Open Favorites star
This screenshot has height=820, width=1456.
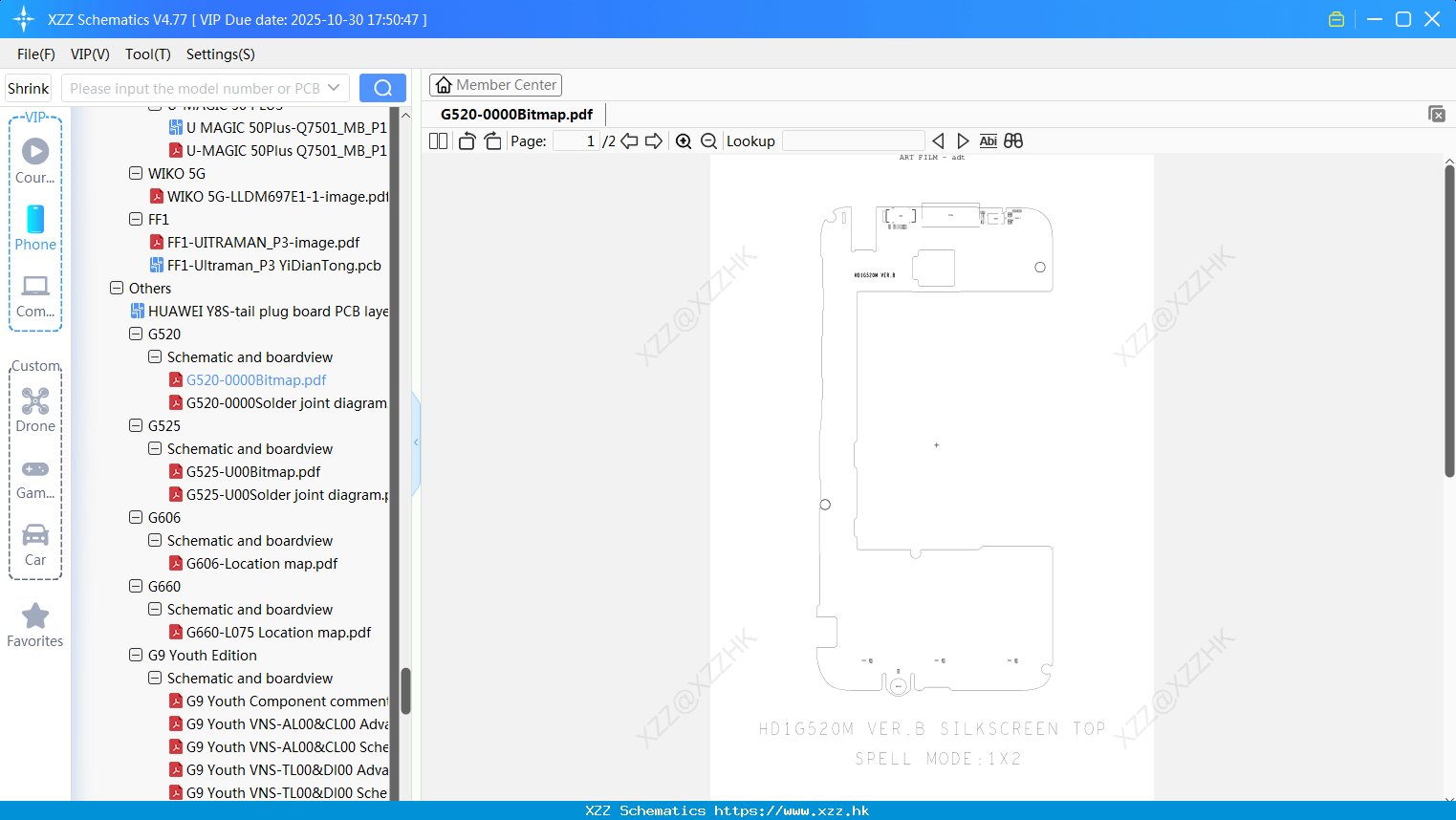point(35,625)
